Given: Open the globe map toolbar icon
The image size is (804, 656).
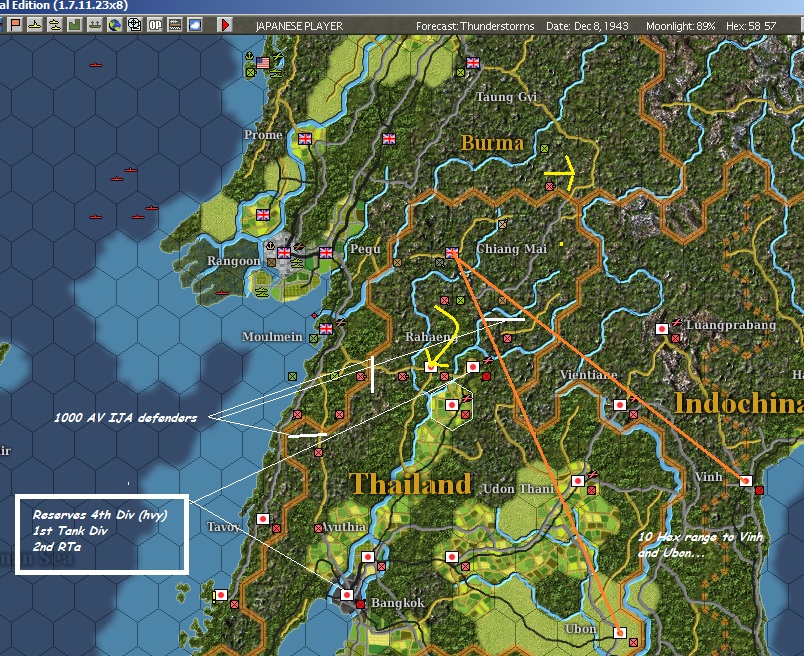Looking at the screenshot, I should pyautogui.click(x=115, y=25).
